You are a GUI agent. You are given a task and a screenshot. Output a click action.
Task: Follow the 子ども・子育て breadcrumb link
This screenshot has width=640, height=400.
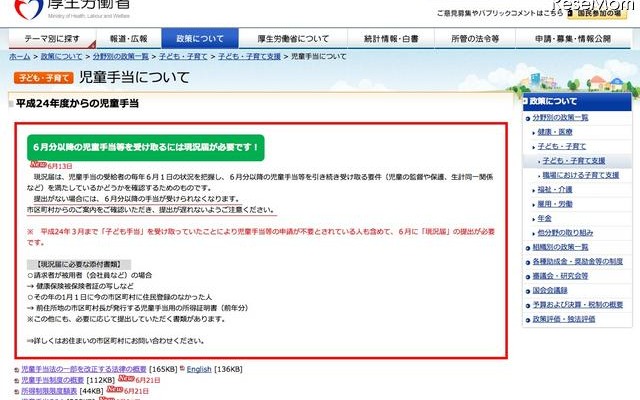tap(183, 56)
